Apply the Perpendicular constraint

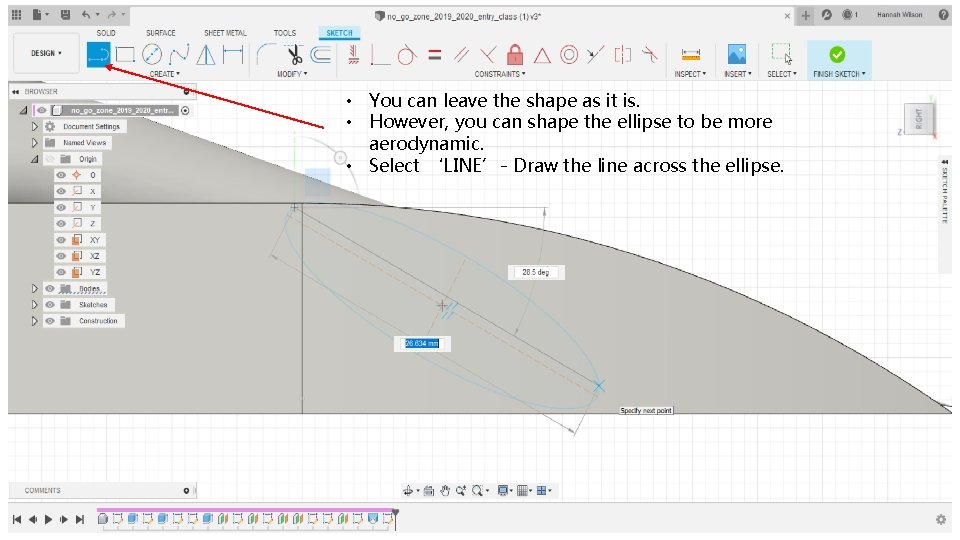pyautogui.click(x=488, y=55)
